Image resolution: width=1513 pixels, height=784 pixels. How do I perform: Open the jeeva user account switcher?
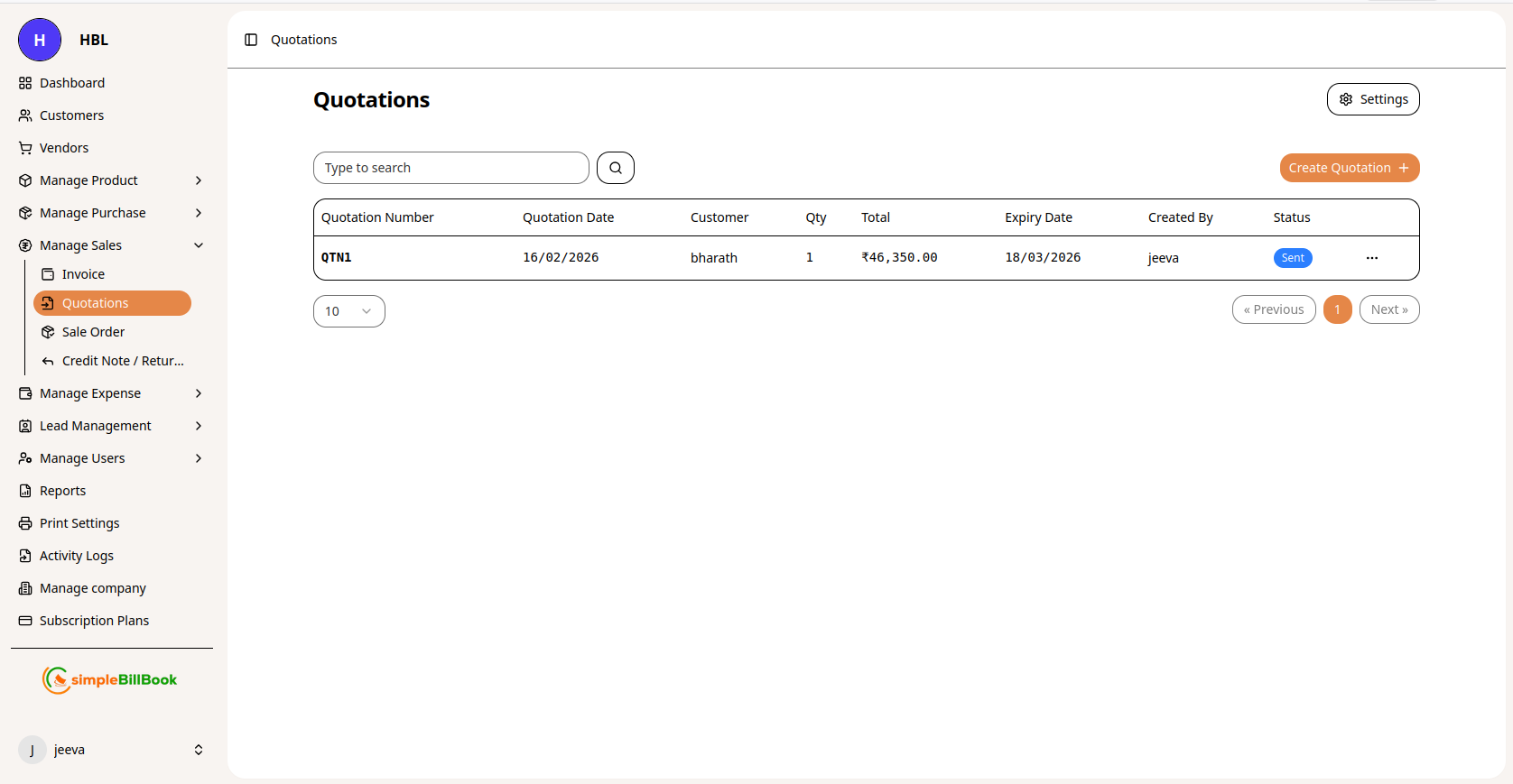point(110,750)
